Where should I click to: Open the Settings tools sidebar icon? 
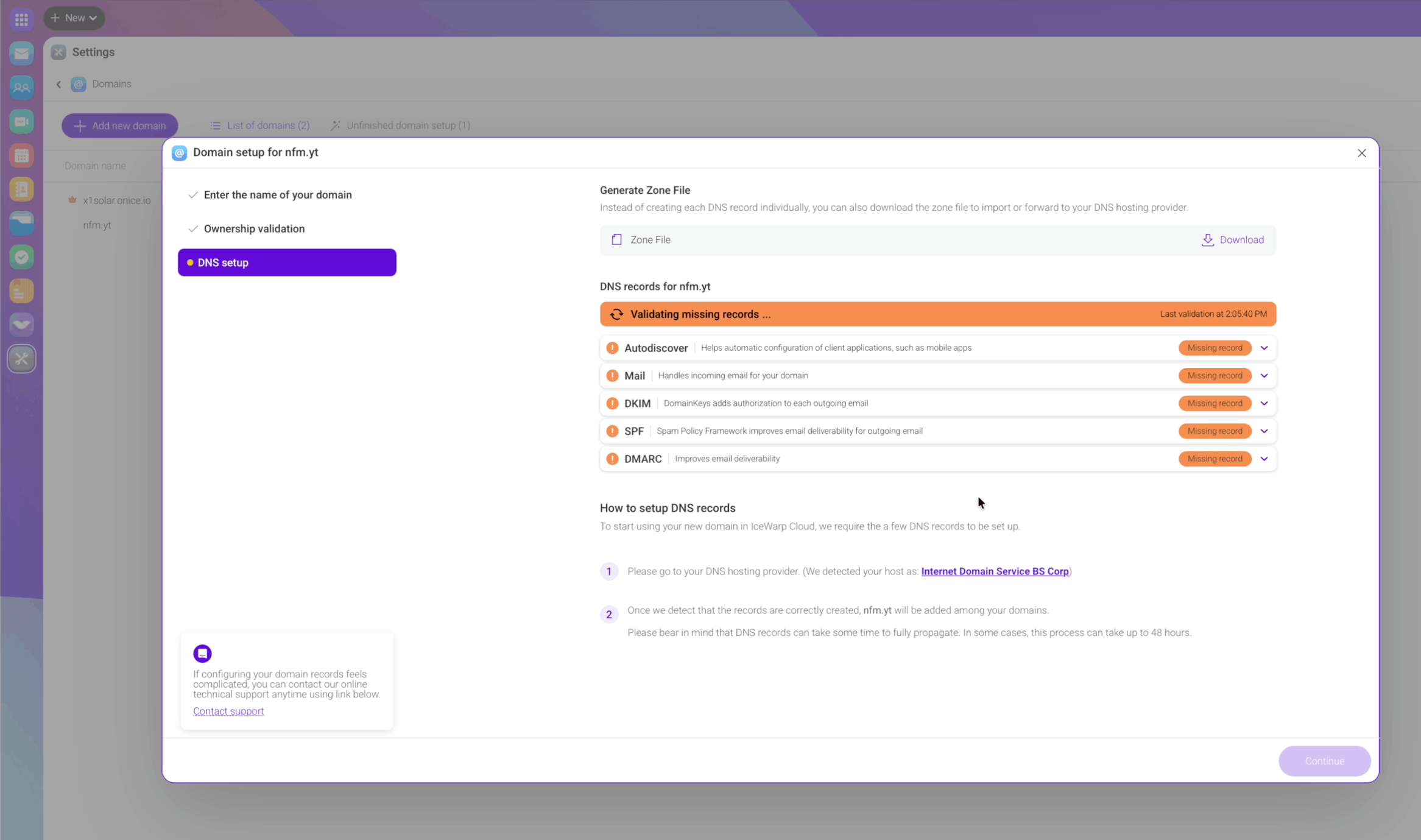[x=21, y=359]
